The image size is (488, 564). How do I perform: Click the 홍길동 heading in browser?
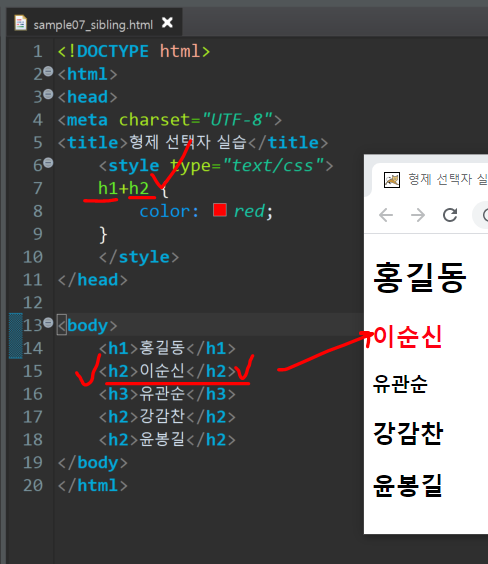pos(420,277)
